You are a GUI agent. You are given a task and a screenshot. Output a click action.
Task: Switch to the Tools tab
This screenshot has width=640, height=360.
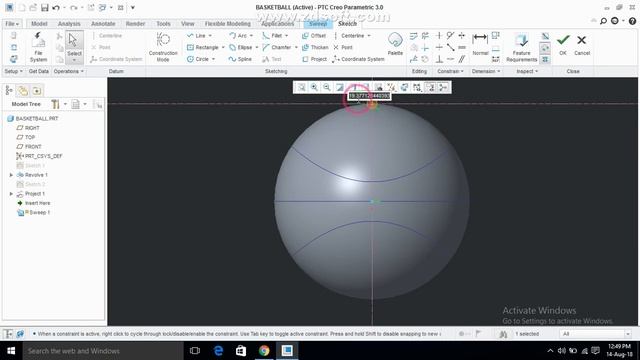(x=163, y=24)
